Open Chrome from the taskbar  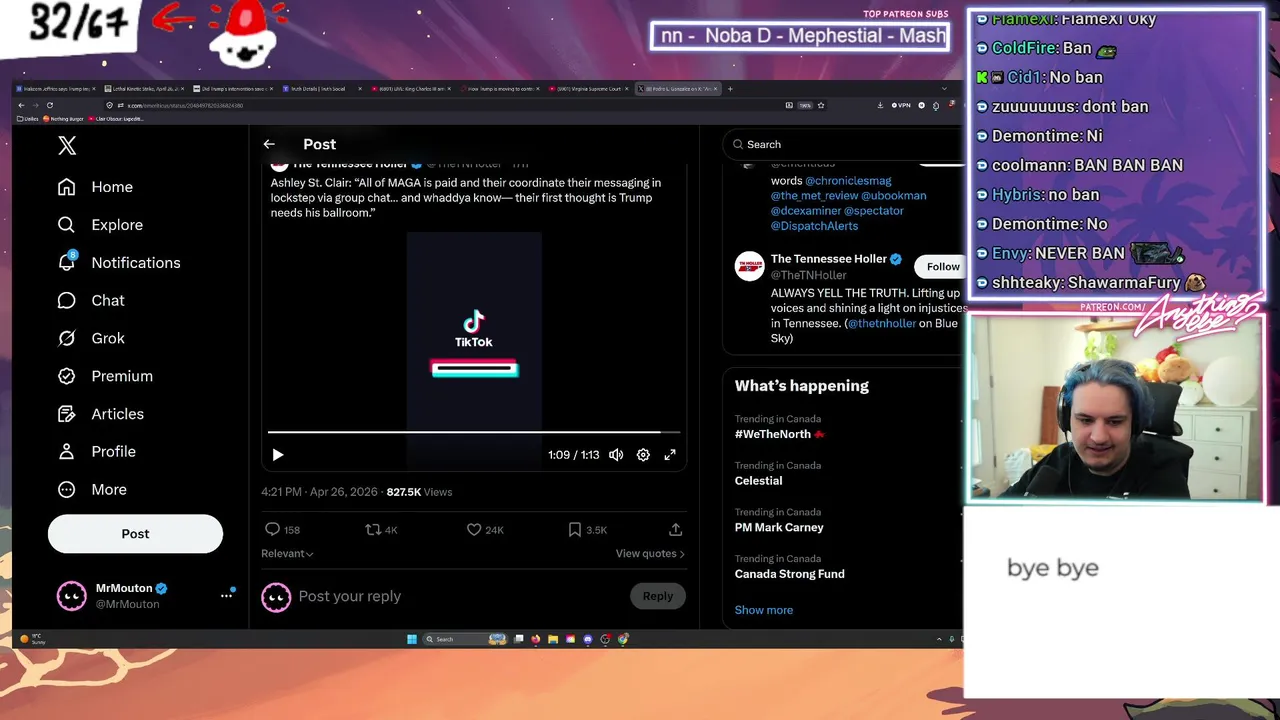click(x=623, y=639)
